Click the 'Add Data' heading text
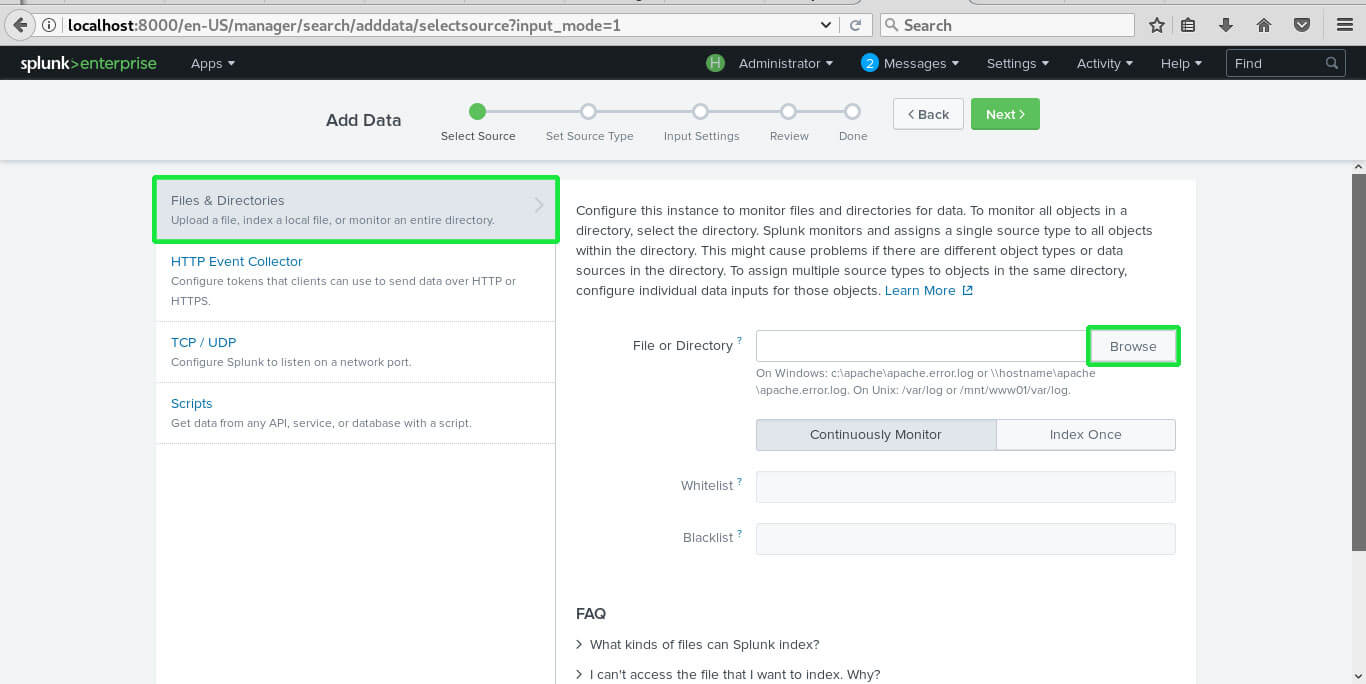This screenshot has width=1366, height=684. tap(363, 120)
